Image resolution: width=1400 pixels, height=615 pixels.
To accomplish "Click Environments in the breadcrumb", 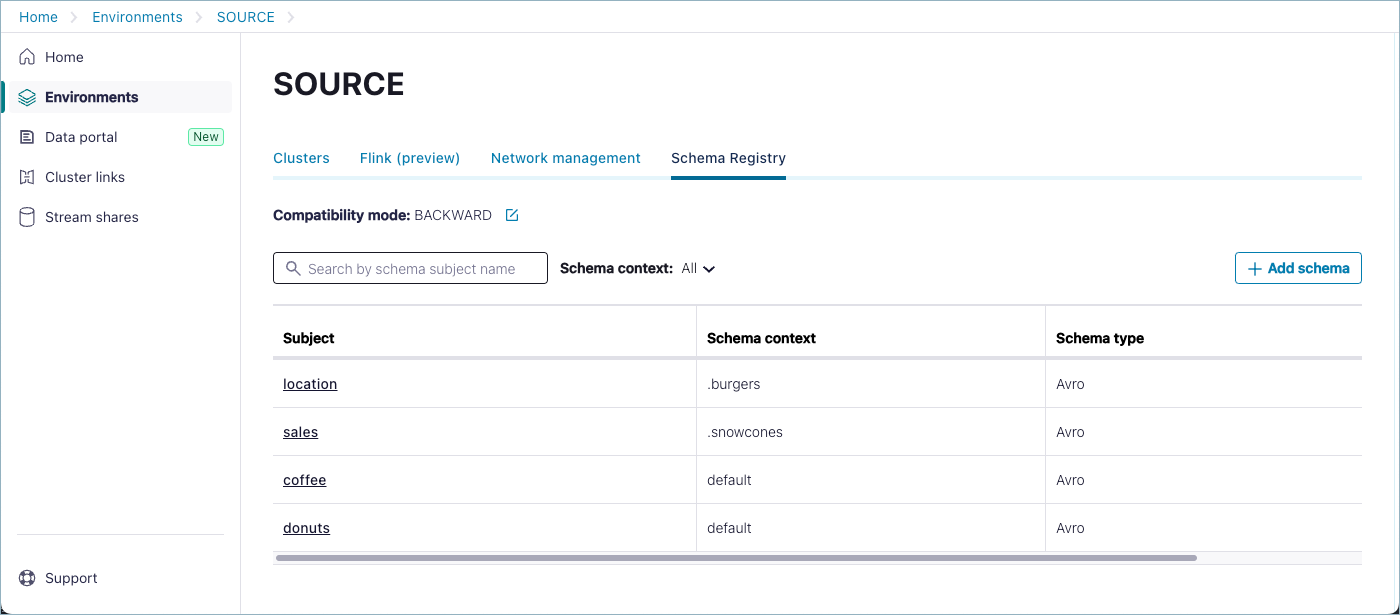I will 137,16.
